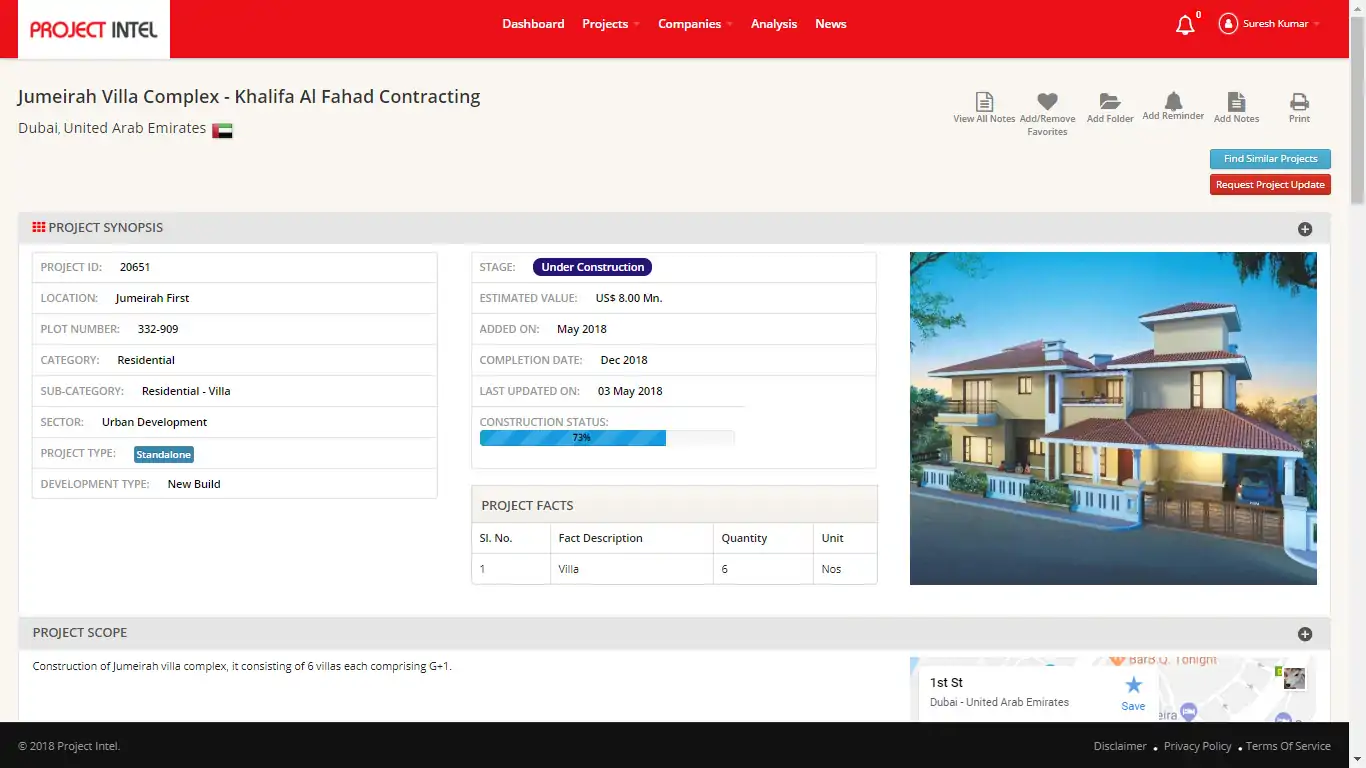This screenshot has height=768, width=1366.
Task: Click the Villa fact description cell
Action: tap(632, 569)
